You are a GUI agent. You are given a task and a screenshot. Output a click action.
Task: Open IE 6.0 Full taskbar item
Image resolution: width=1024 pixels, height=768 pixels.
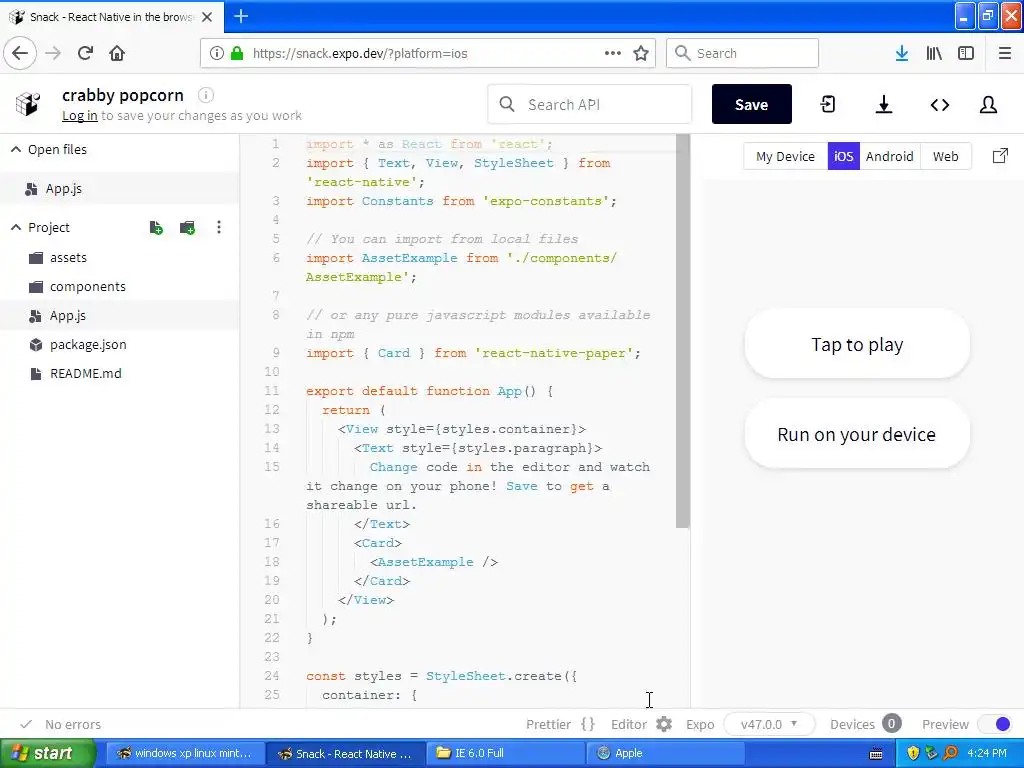[505, 754]
